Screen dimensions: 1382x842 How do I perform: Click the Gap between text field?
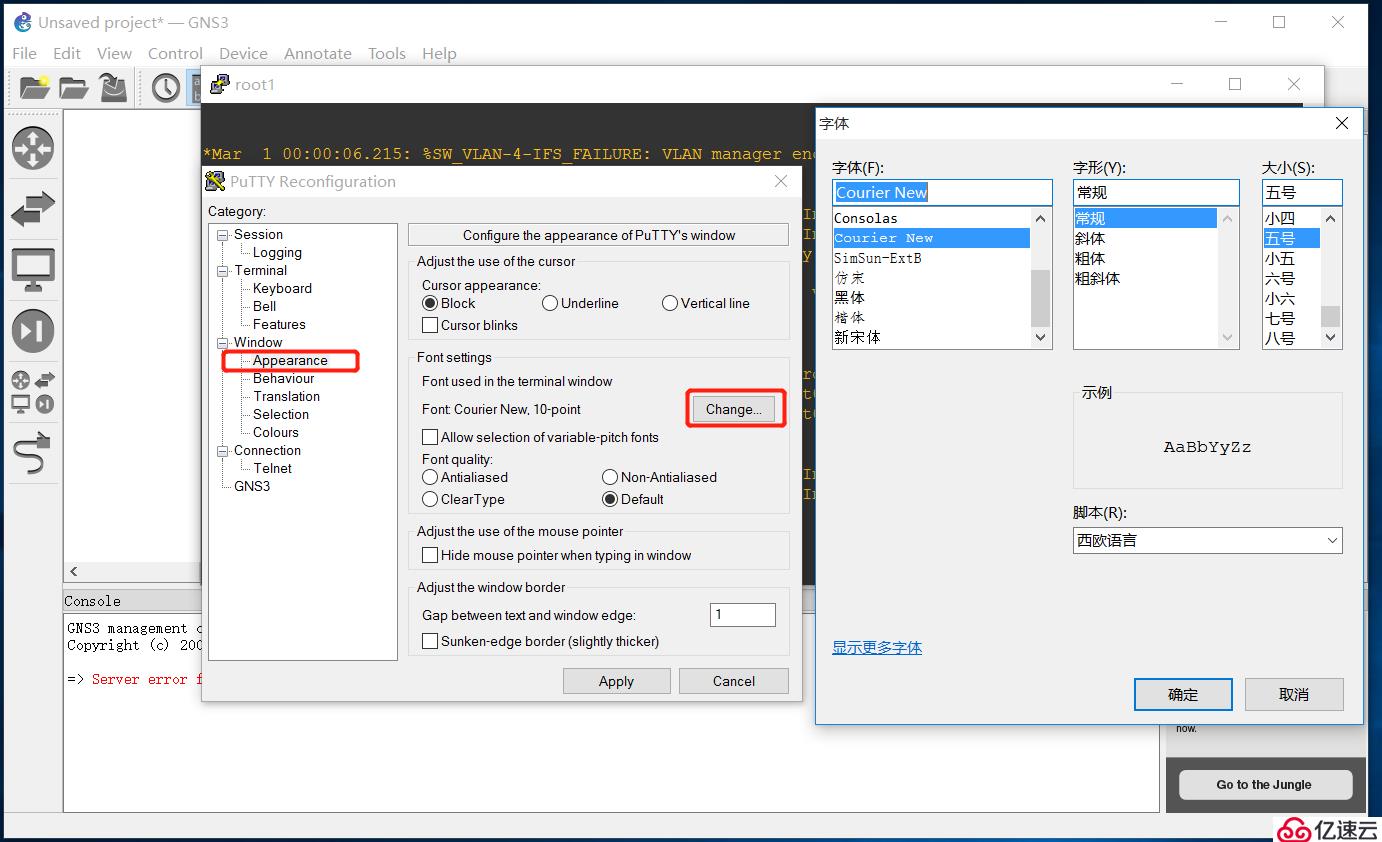point(743,615)
